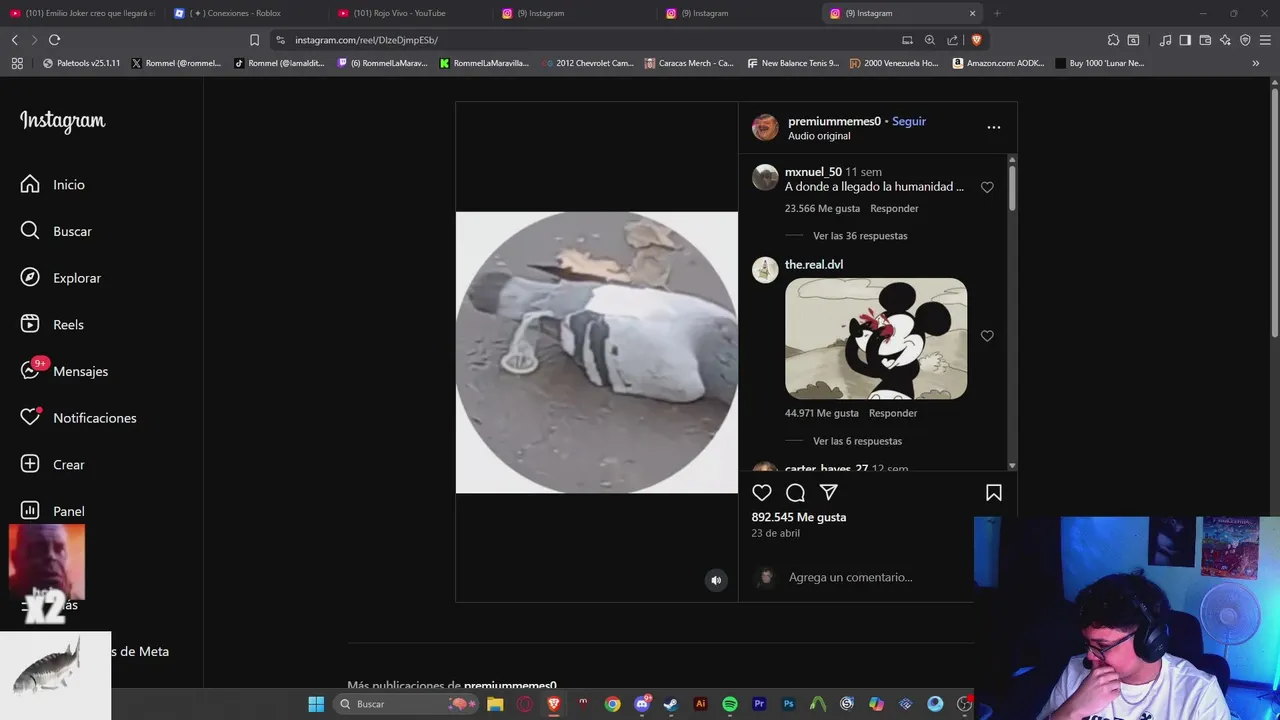
Task: Like the reel with heart icon
Action: click(762, 493)
